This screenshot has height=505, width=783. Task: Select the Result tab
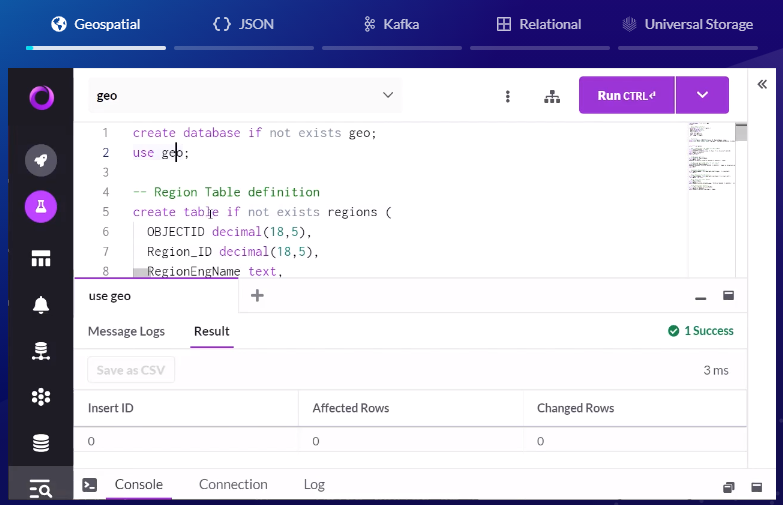212,331
